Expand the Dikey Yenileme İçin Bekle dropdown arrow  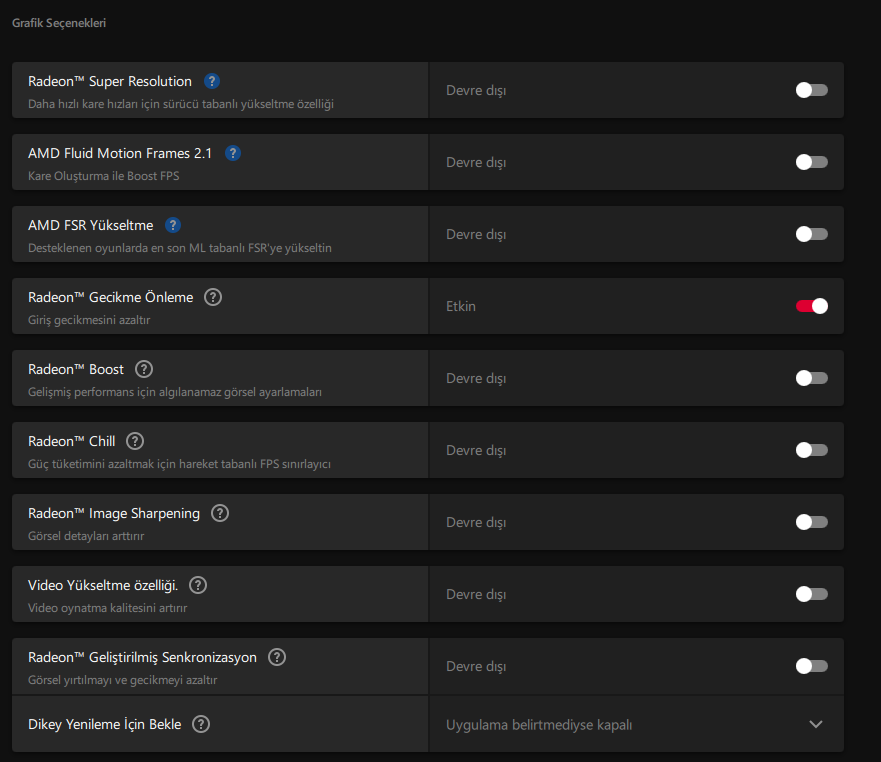816,724
